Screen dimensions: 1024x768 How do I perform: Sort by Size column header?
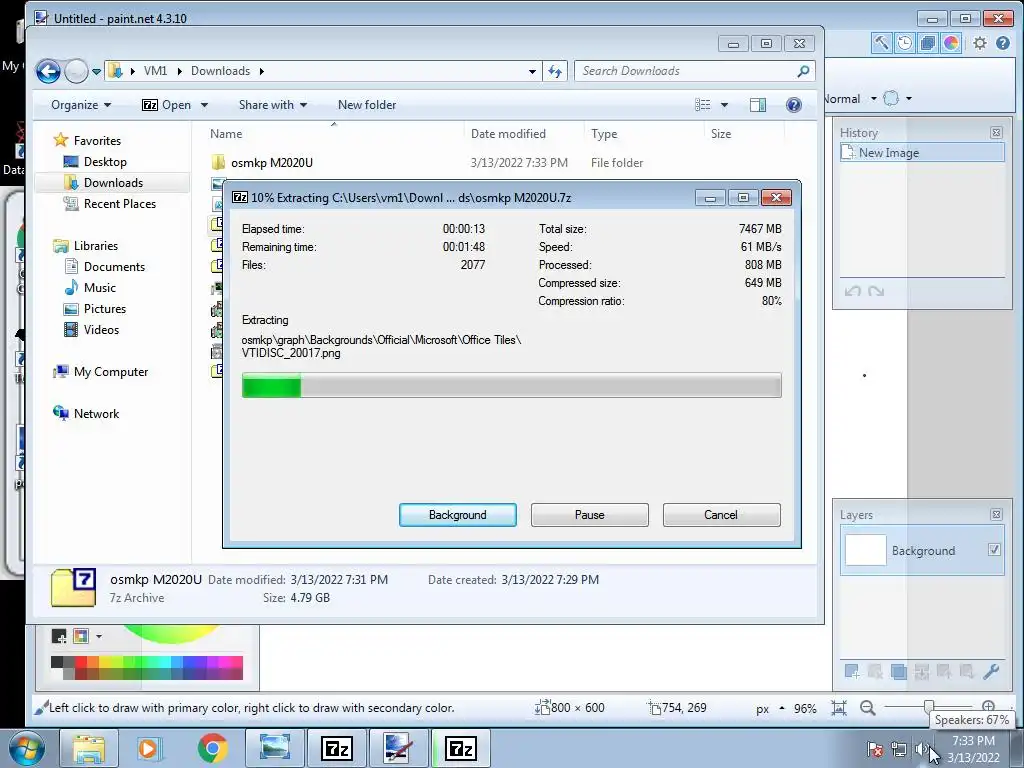click(x=721, y=133)
